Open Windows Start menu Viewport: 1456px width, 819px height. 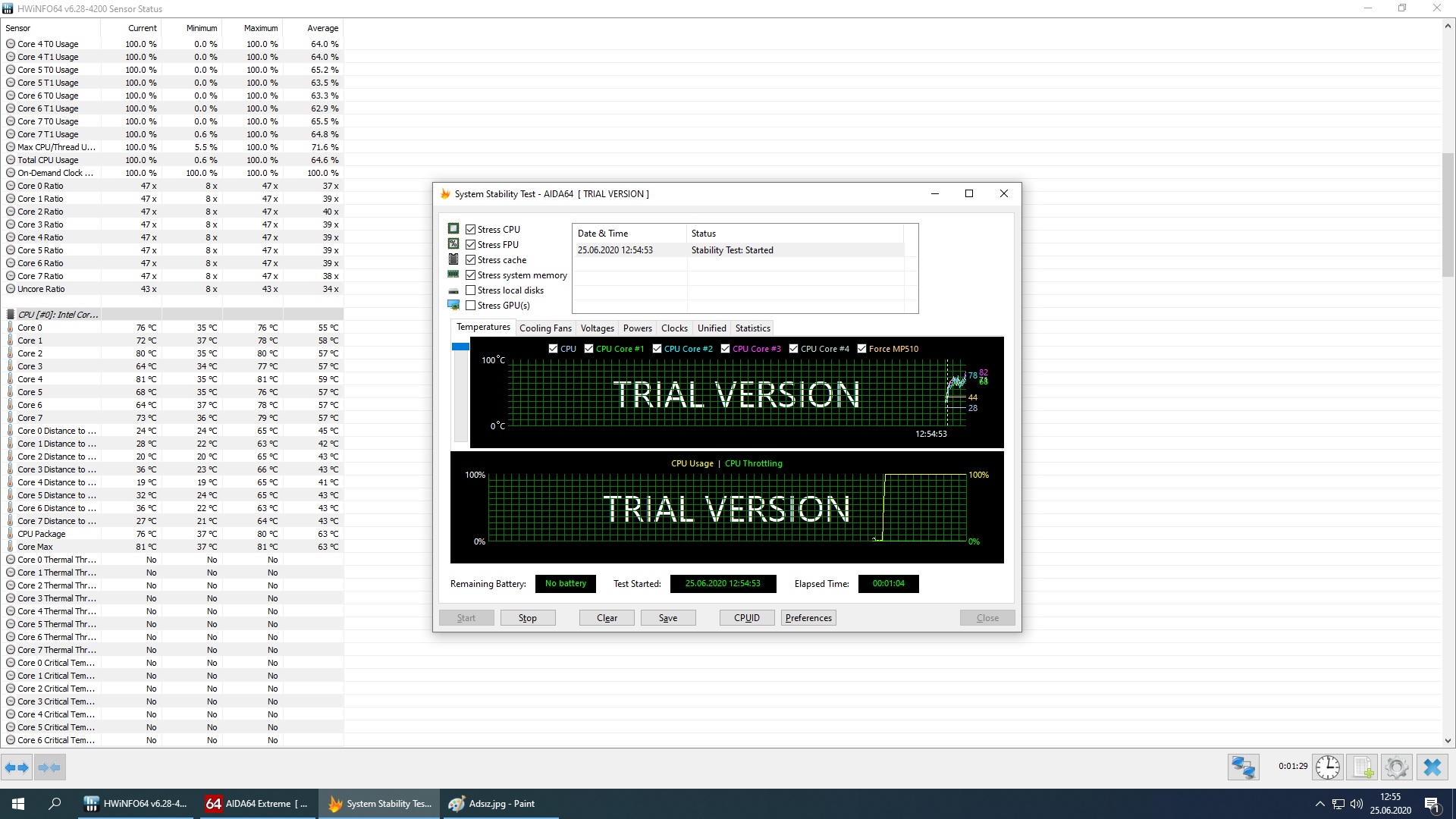point(18,804)
